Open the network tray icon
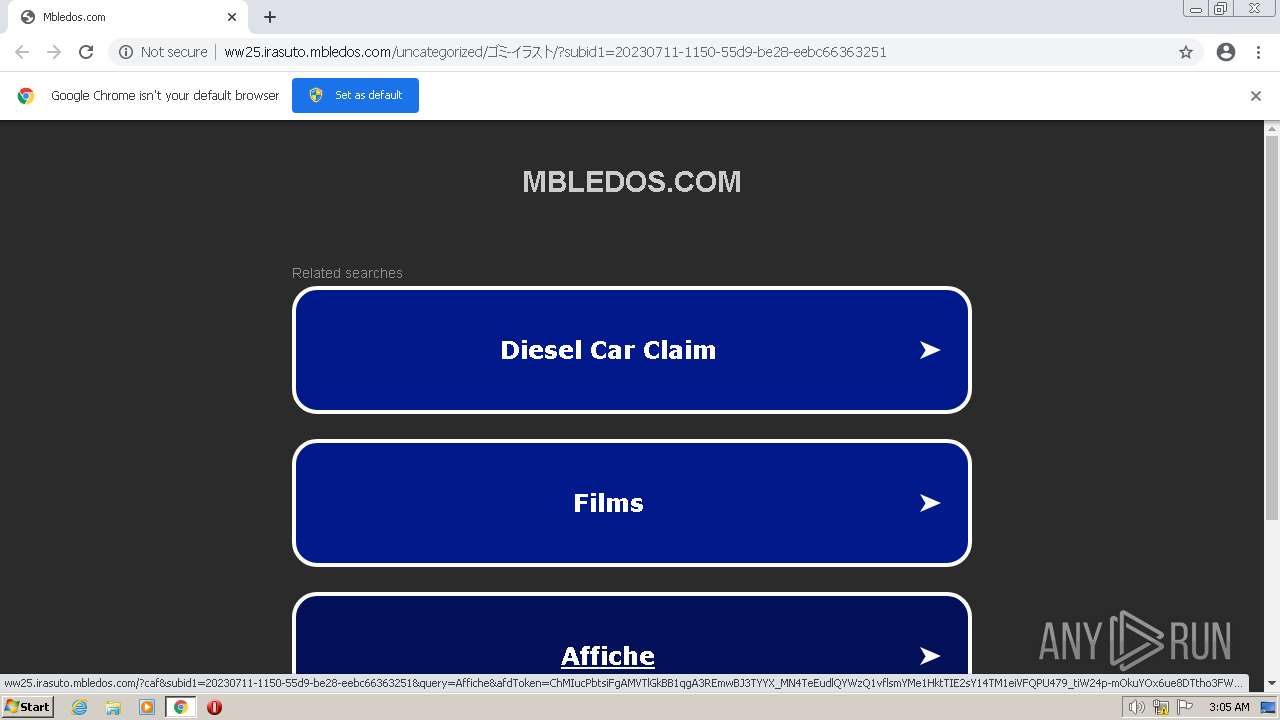1280x720 pixels. tap(1161, 707)
